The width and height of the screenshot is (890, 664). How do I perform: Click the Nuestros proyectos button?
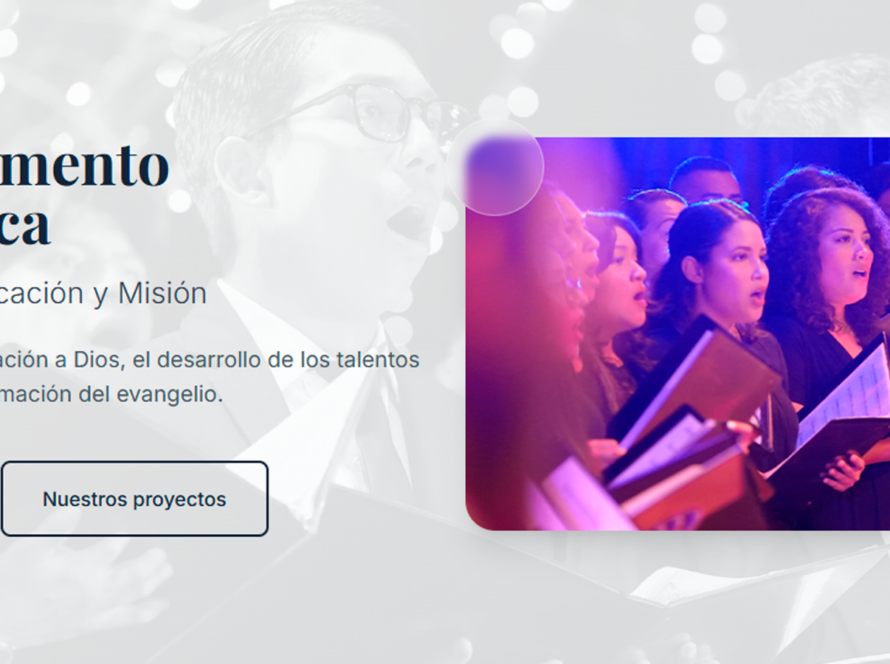tap(135, 499)
